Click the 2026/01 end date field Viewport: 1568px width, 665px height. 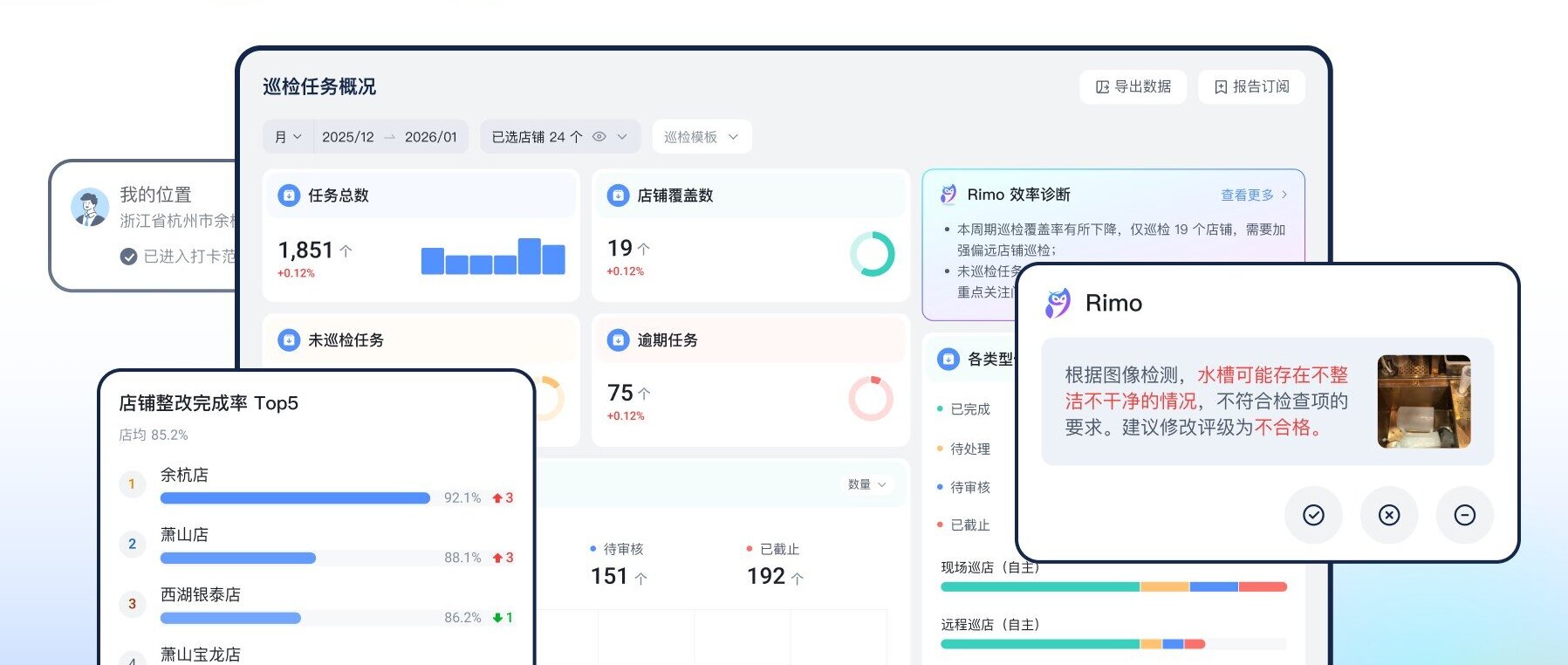pos(431,137)
